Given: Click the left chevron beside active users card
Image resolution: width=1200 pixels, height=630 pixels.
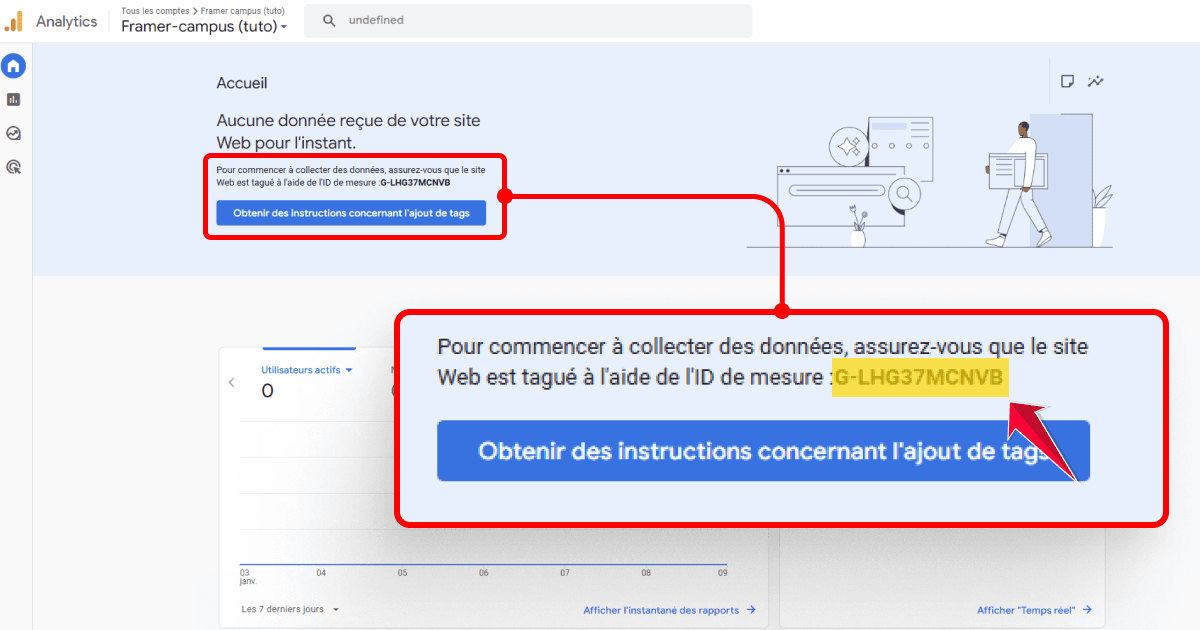Looking at the screenshot, I should point(231,381).
